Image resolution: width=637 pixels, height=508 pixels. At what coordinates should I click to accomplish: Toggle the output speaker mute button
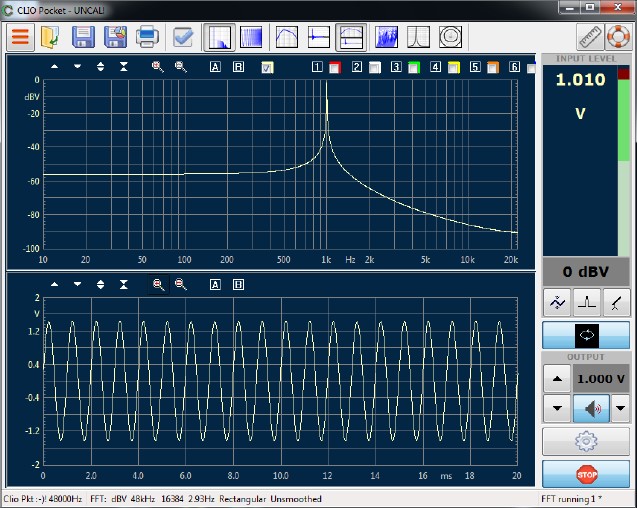[x=591, y=408]
